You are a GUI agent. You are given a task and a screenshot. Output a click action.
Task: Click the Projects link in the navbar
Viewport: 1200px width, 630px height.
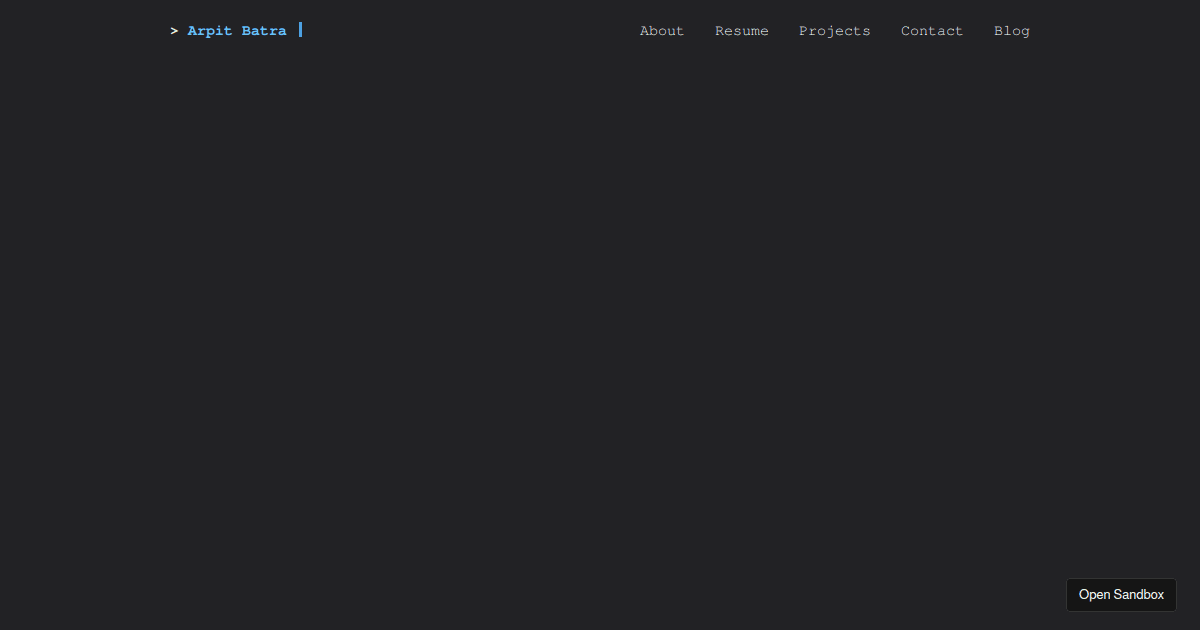click(835, 31)
